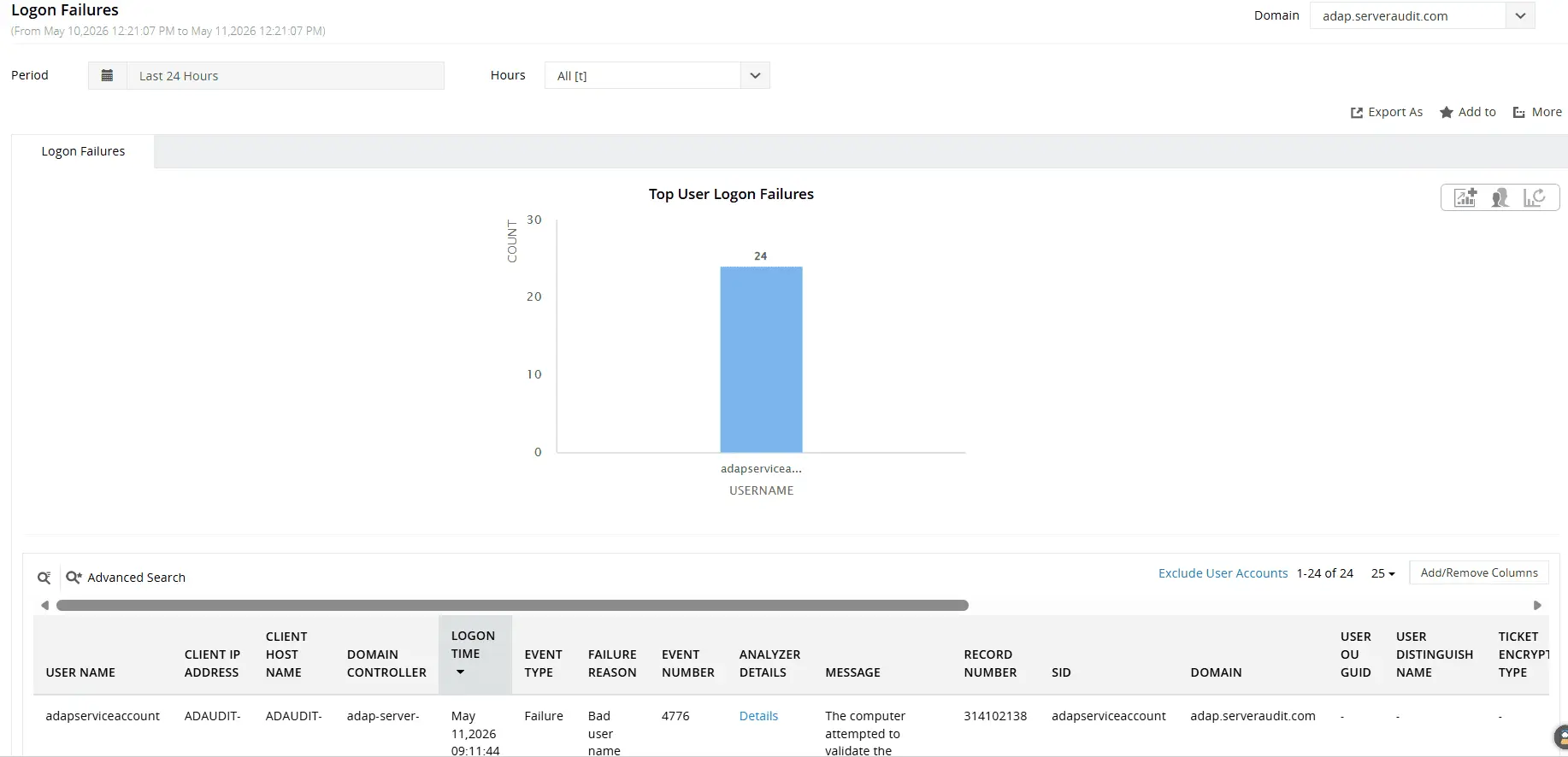Sort by MESSAGE column
1568x757 pixels.
pyautogui.click(x=852, y=672)
